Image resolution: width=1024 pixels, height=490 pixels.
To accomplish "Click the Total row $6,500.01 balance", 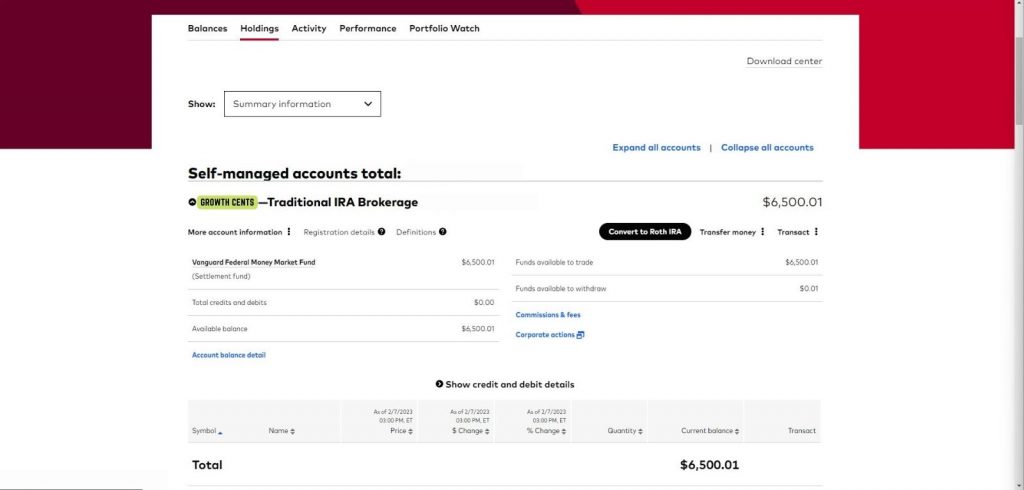I will 709,465.
